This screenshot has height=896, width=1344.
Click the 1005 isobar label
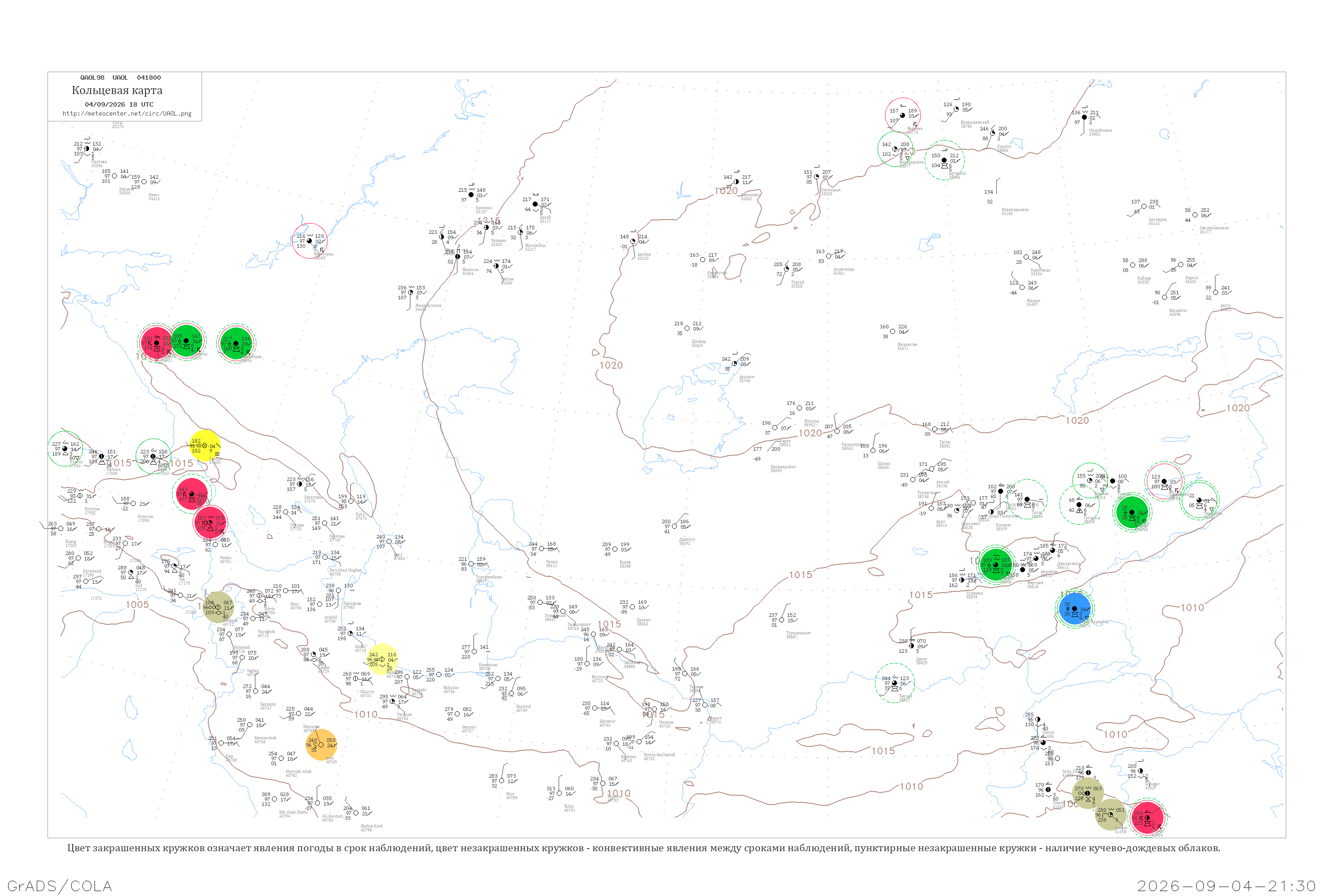(x=137, y=604)
